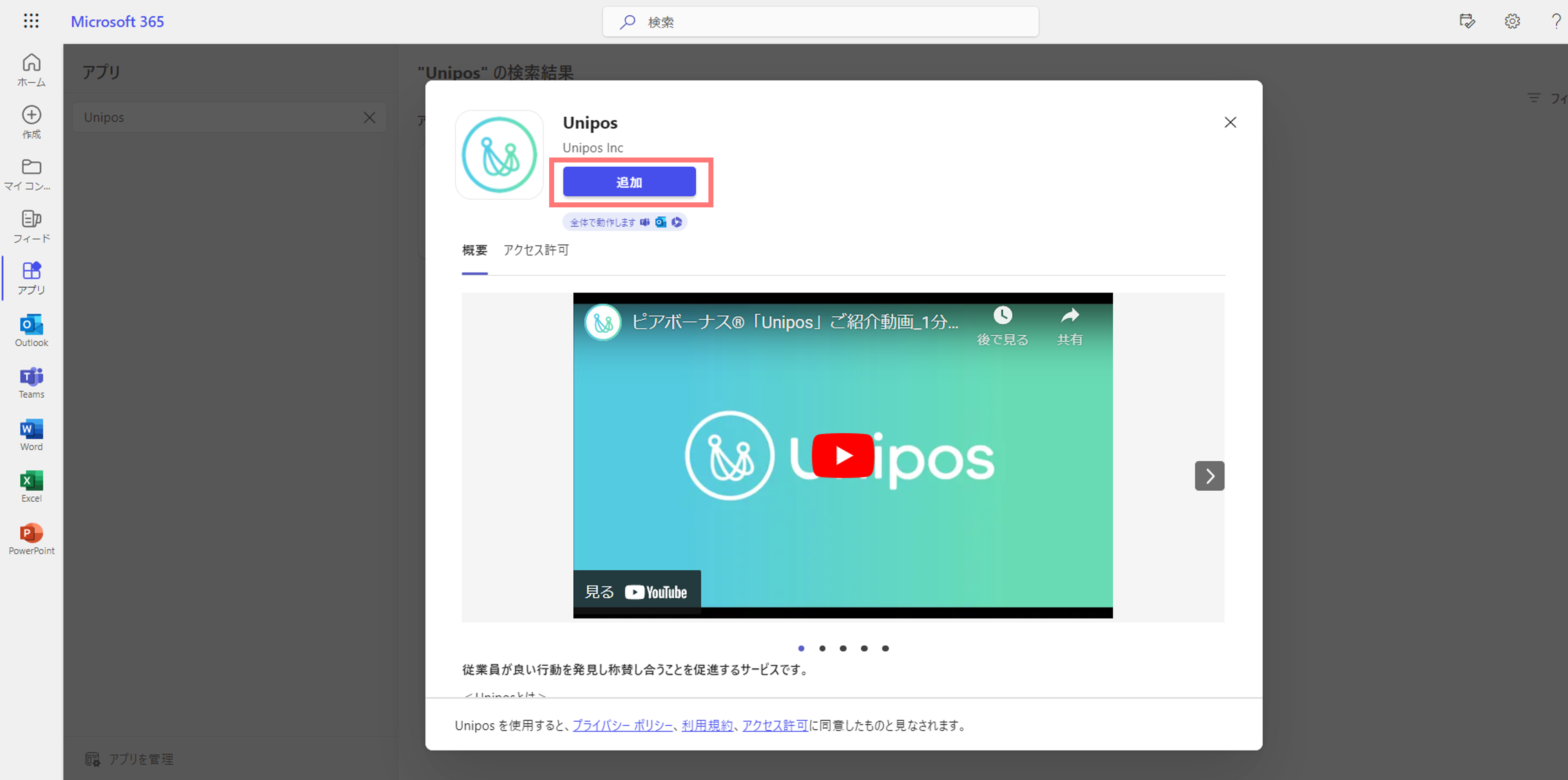The height and width of the screenshot is (780, 1568).
Task: Open the feedback icon in header
Action: pos(1467,21)
